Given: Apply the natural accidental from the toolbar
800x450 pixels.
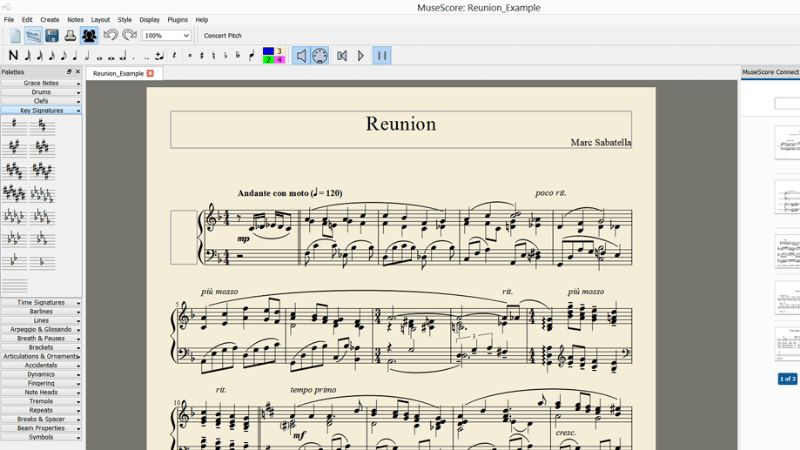Looking at the screenshot, I should (214, 56).
